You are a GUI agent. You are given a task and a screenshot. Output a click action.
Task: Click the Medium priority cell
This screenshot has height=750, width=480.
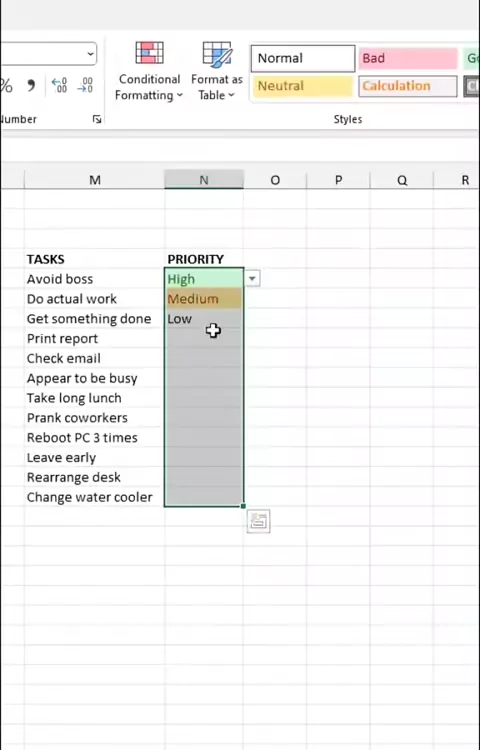coord(204,299)
